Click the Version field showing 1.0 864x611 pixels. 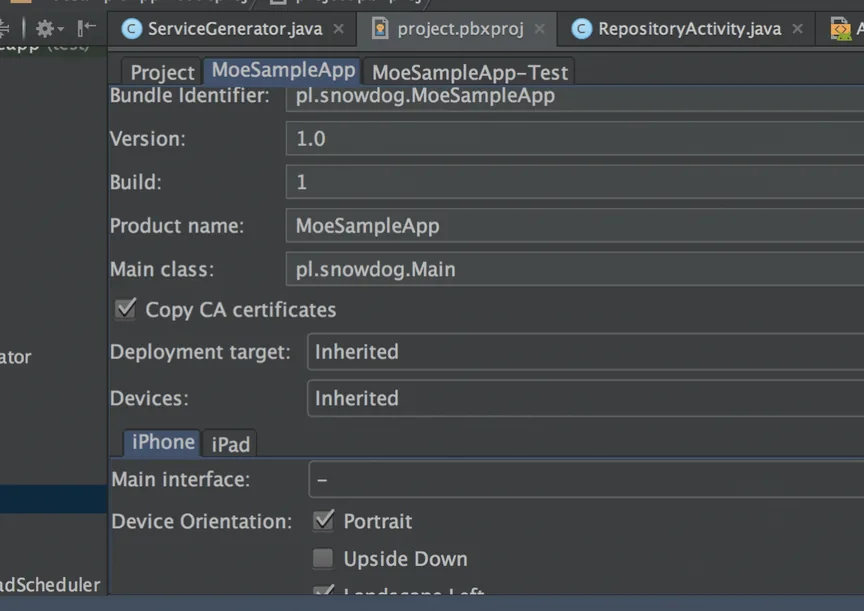tap(575, 139)
